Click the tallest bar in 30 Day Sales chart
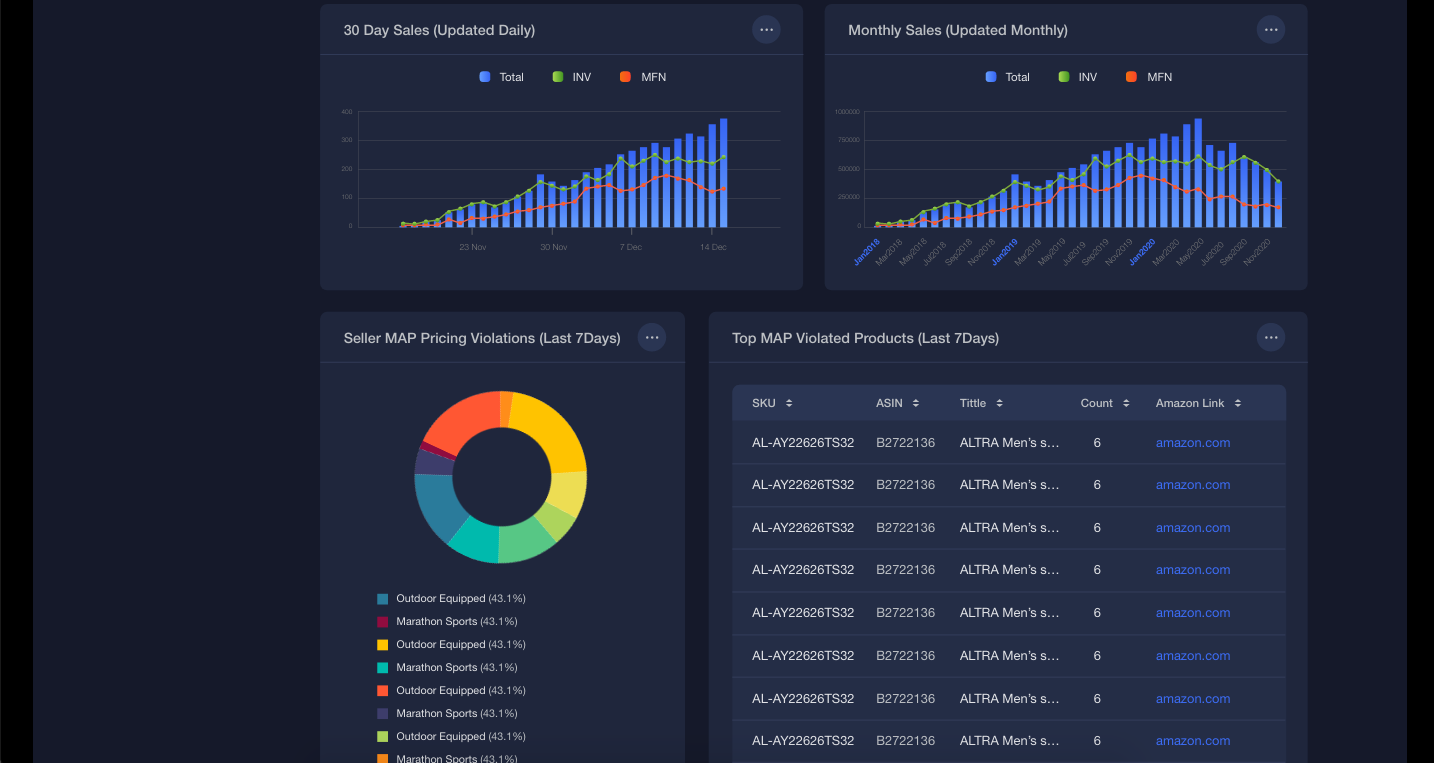 [x=722, y=170]
